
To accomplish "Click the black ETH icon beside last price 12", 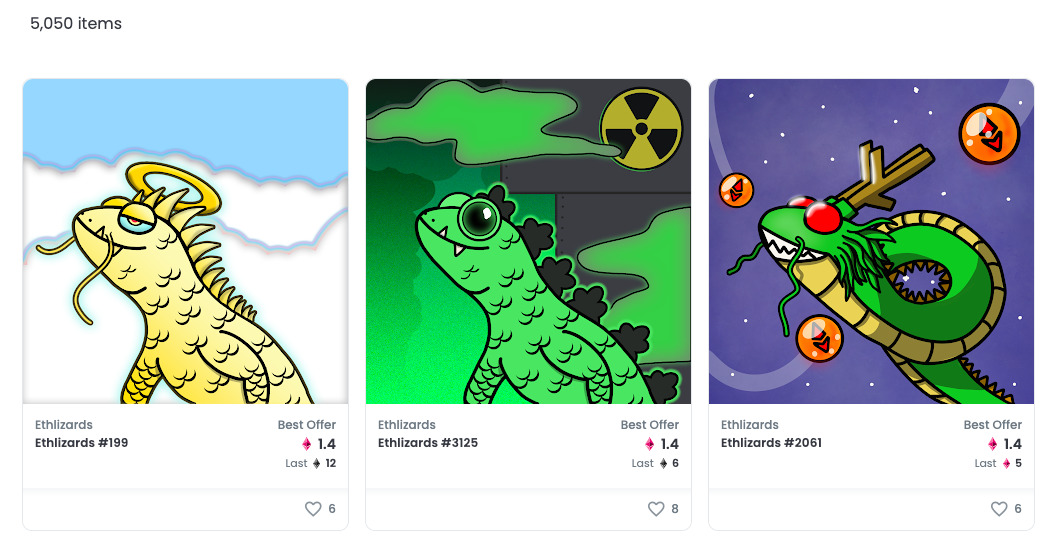I will tap(317, 463).
